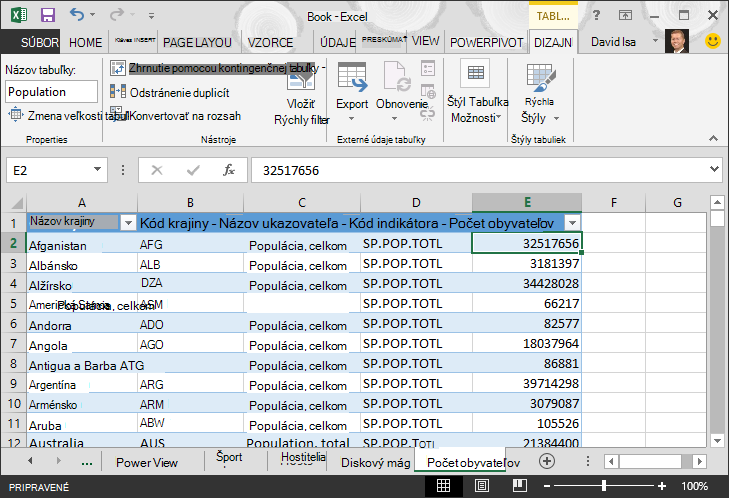The image size is (729, 498).
Task: Click the Redo arrow icon
Action: (x=116, y=15)
